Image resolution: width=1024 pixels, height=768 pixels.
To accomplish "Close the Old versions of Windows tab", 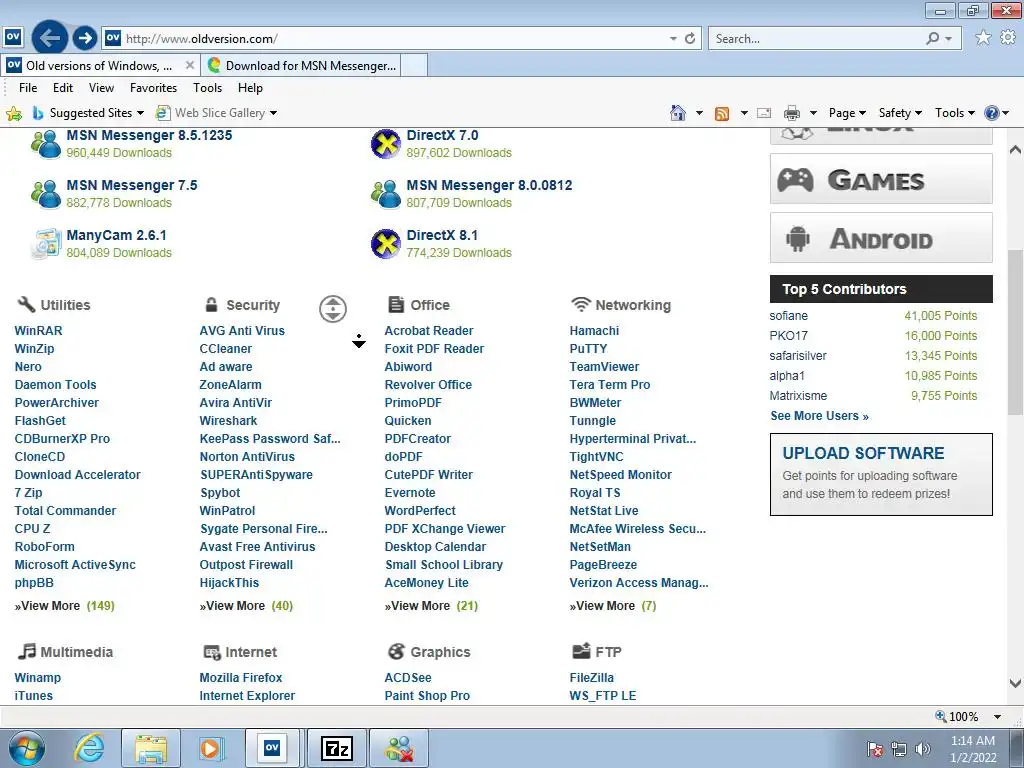I will (x=189, y=65).
